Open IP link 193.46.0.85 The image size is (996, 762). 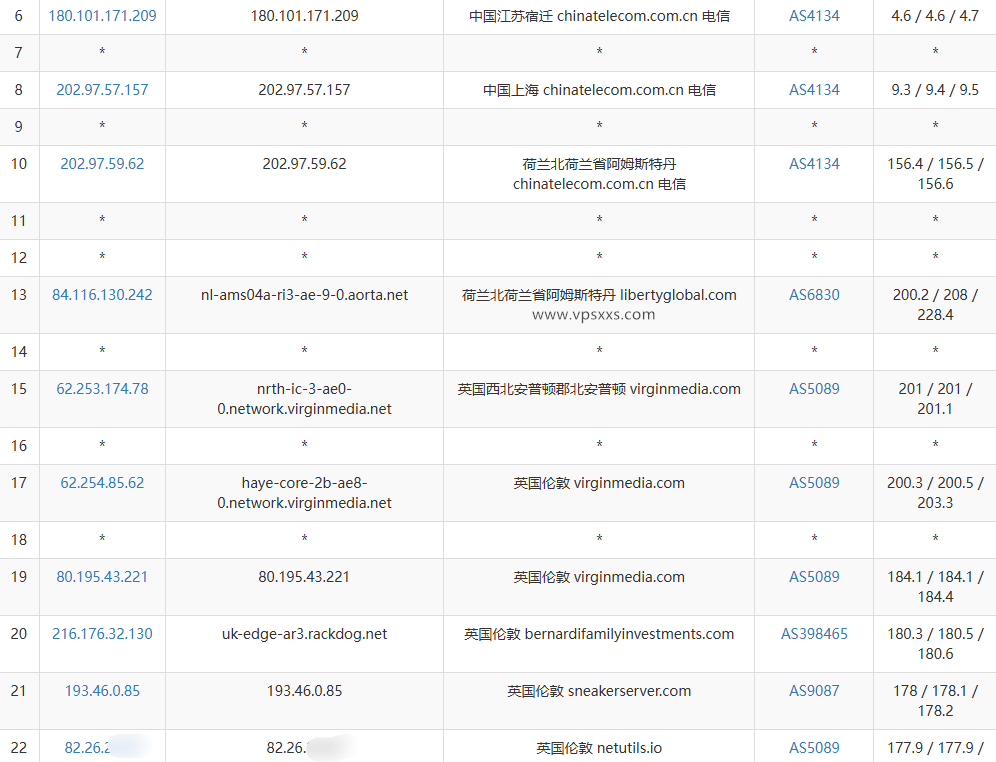tap(102, 691)
